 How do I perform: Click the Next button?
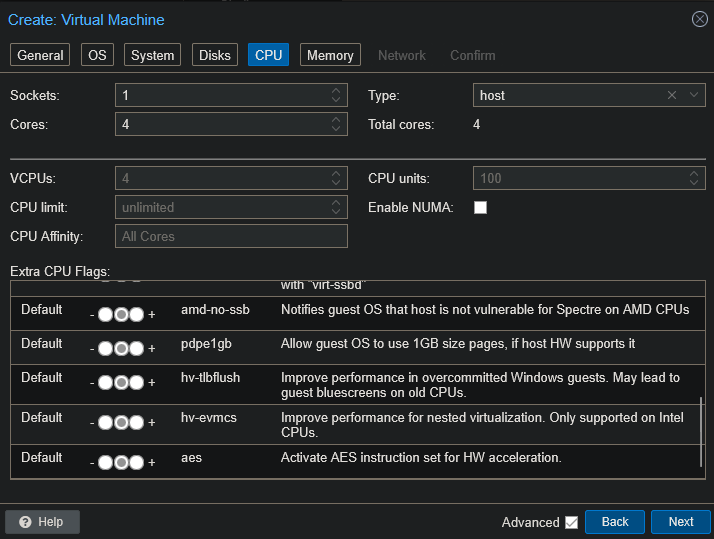tap(680, 522)
